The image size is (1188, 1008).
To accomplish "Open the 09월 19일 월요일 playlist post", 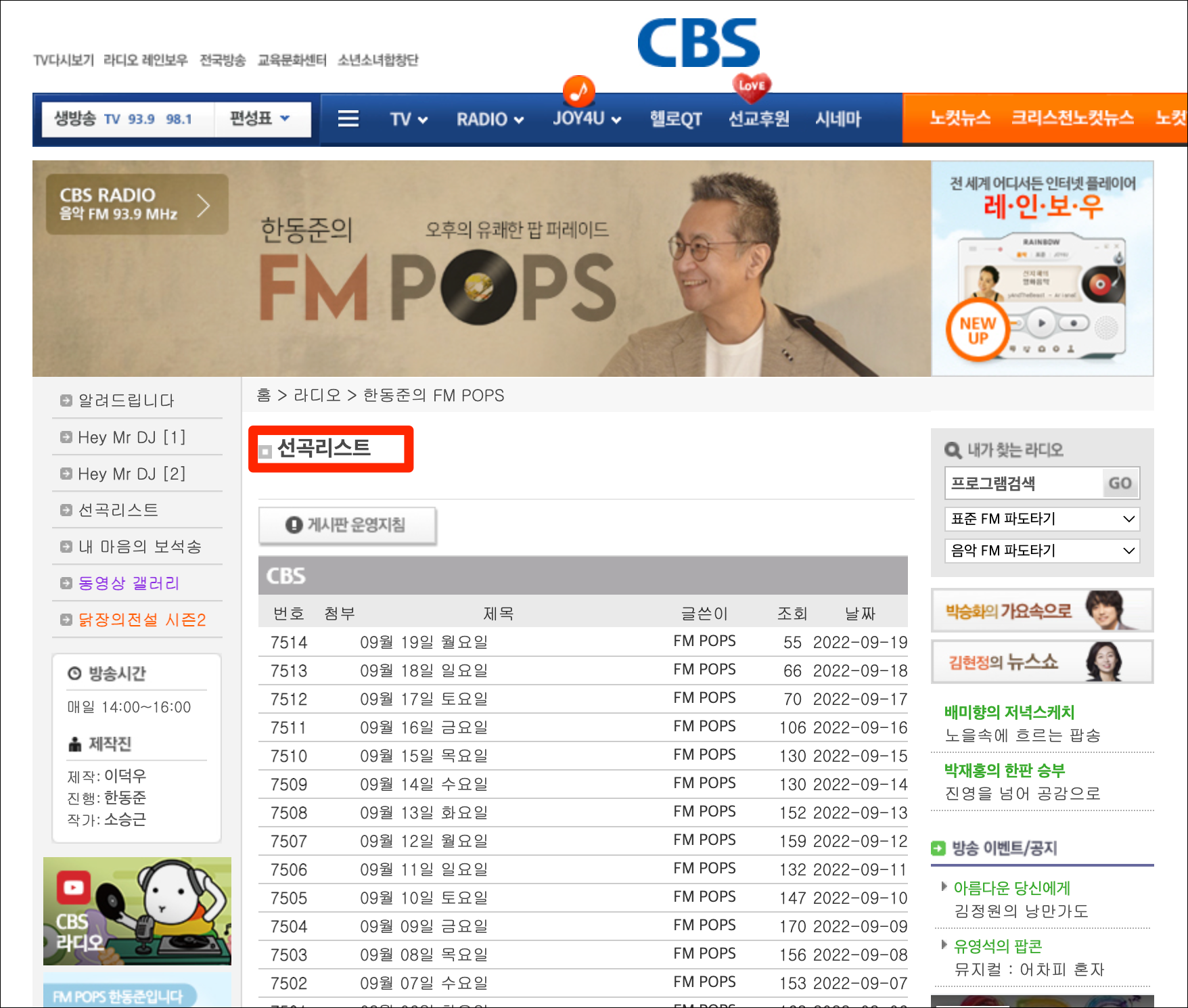I will coord(424,642).
